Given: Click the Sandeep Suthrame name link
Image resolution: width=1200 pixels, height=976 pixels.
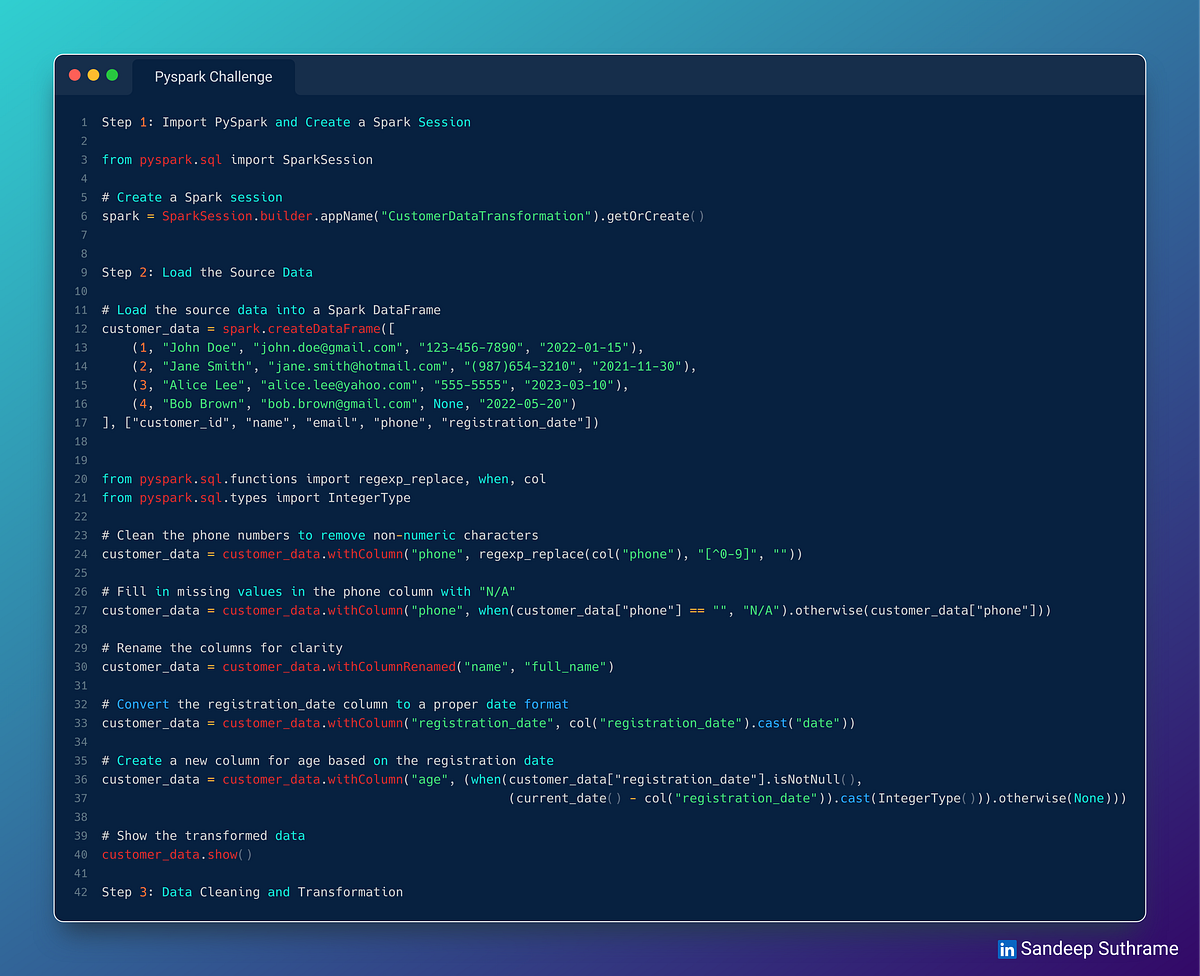Looking at the screenshot, I should 1098,948.
